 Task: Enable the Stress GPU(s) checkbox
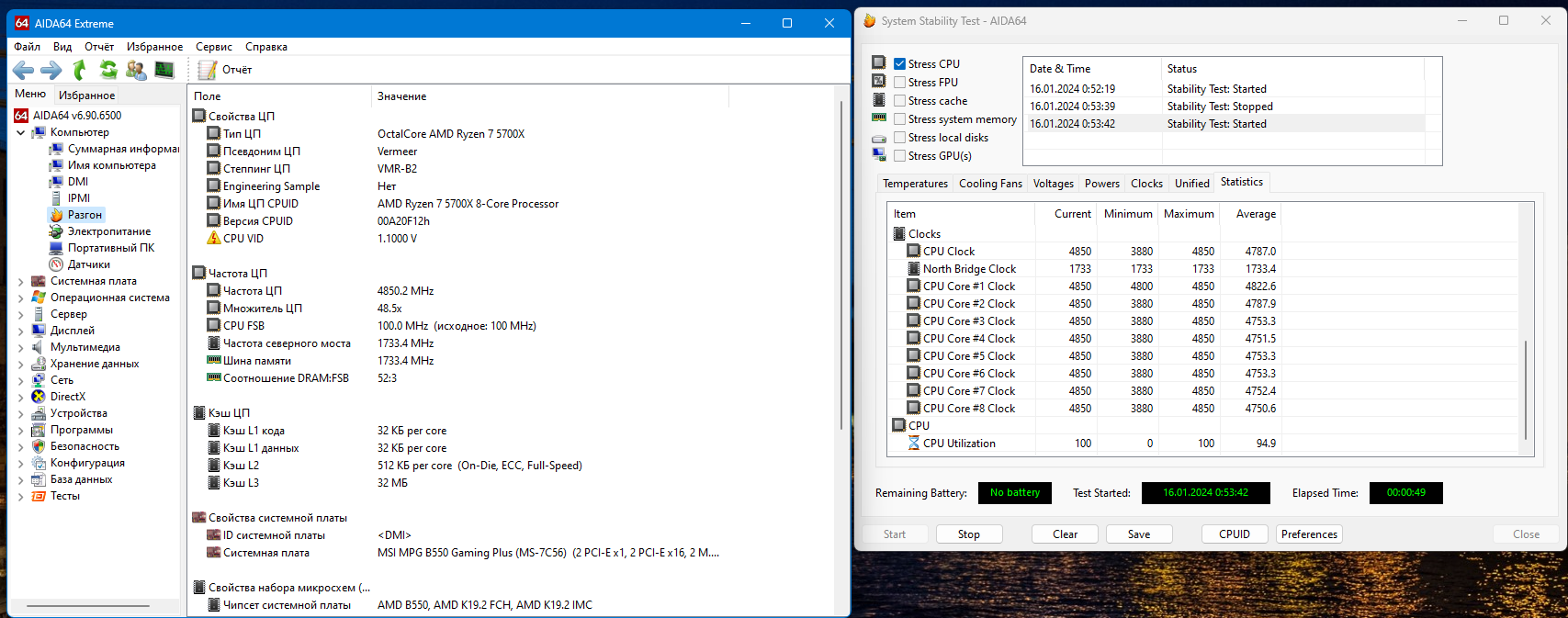coord(900,156)
